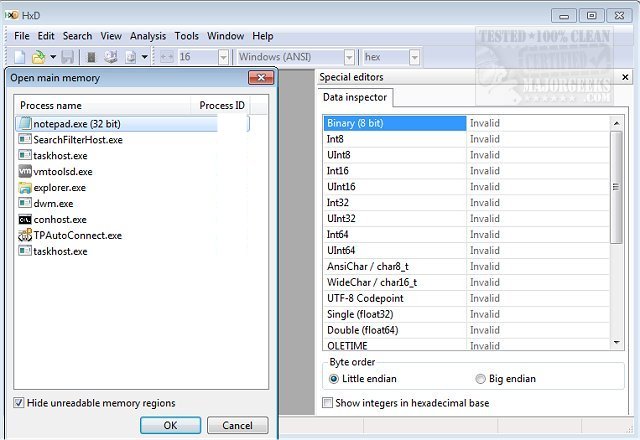Select the Single (float32) row
This screenshot has width=640, height=440.
pos(466,314)
